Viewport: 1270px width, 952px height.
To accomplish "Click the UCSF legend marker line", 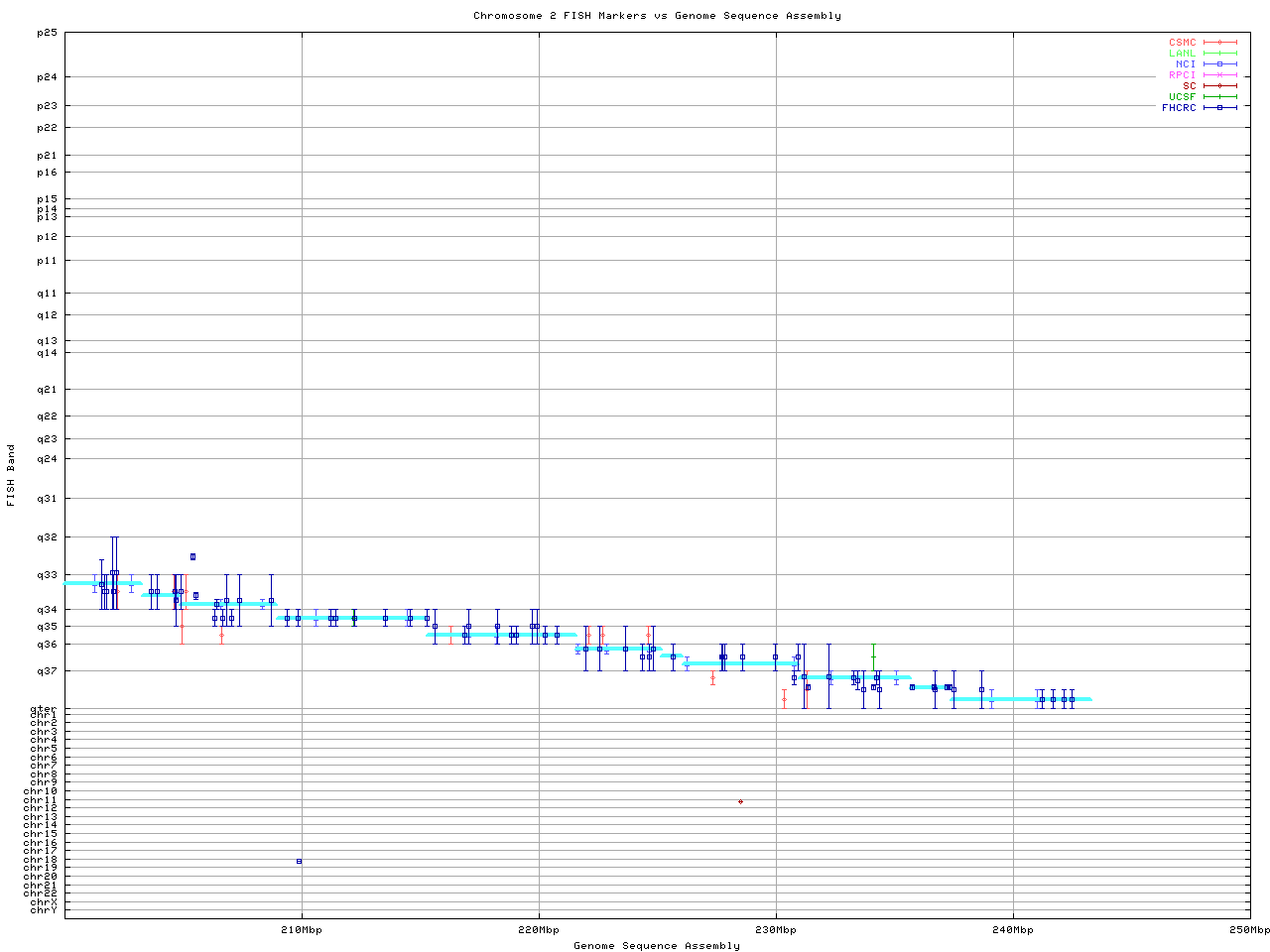I will click(x=1219, y=97).
